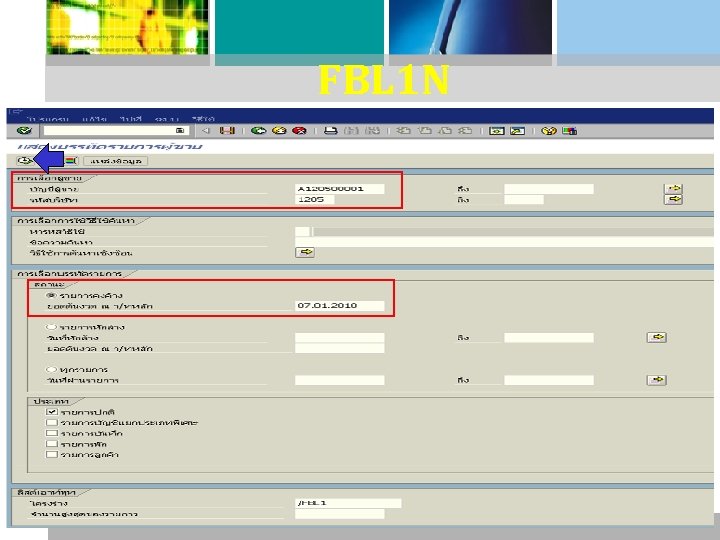Uncheck the Normal Items checkbox
The image size is (720, 540).
point(52,412)
